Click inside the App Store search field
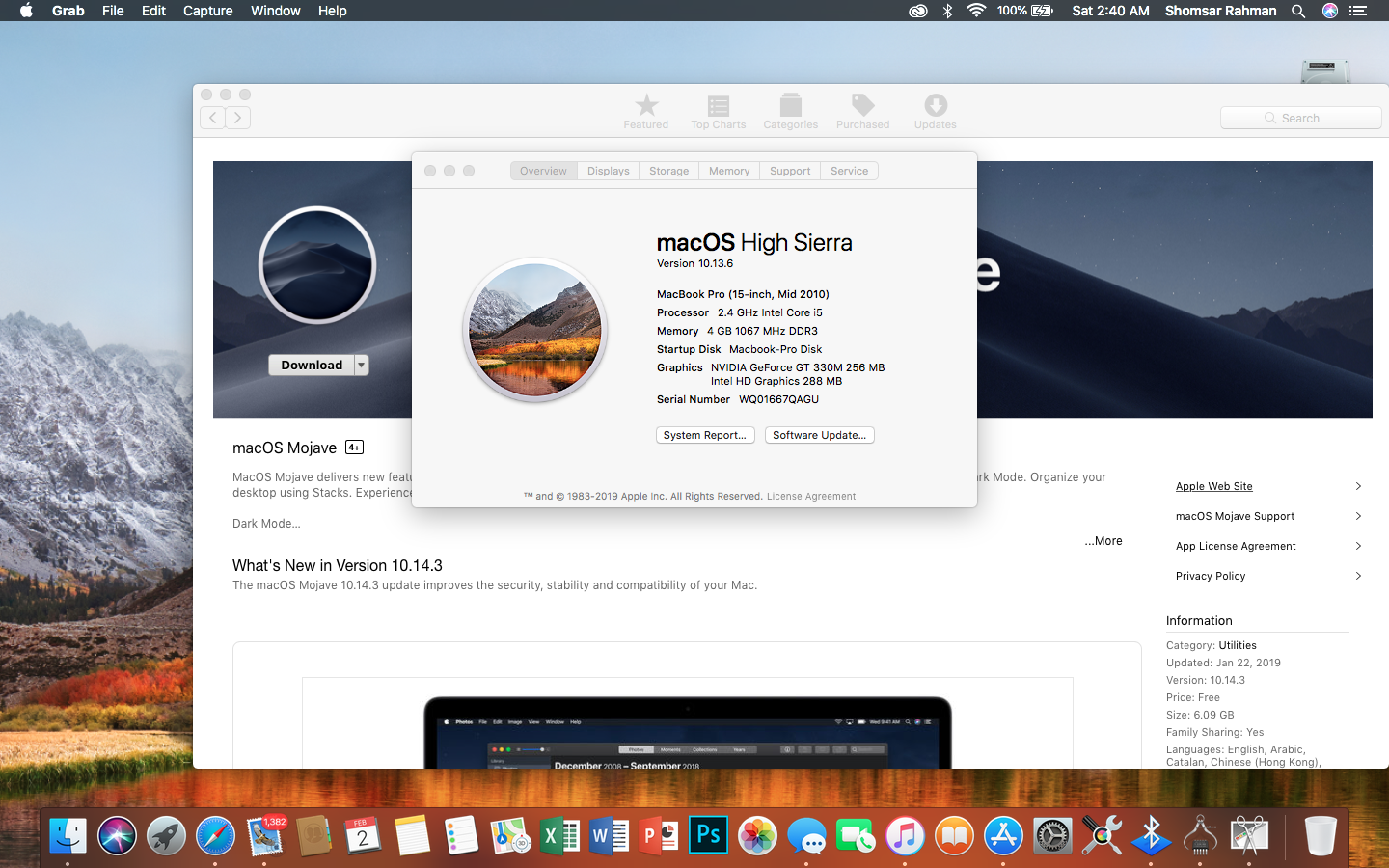This screenshot has height=868, width=1389. tap(1301, 117)
